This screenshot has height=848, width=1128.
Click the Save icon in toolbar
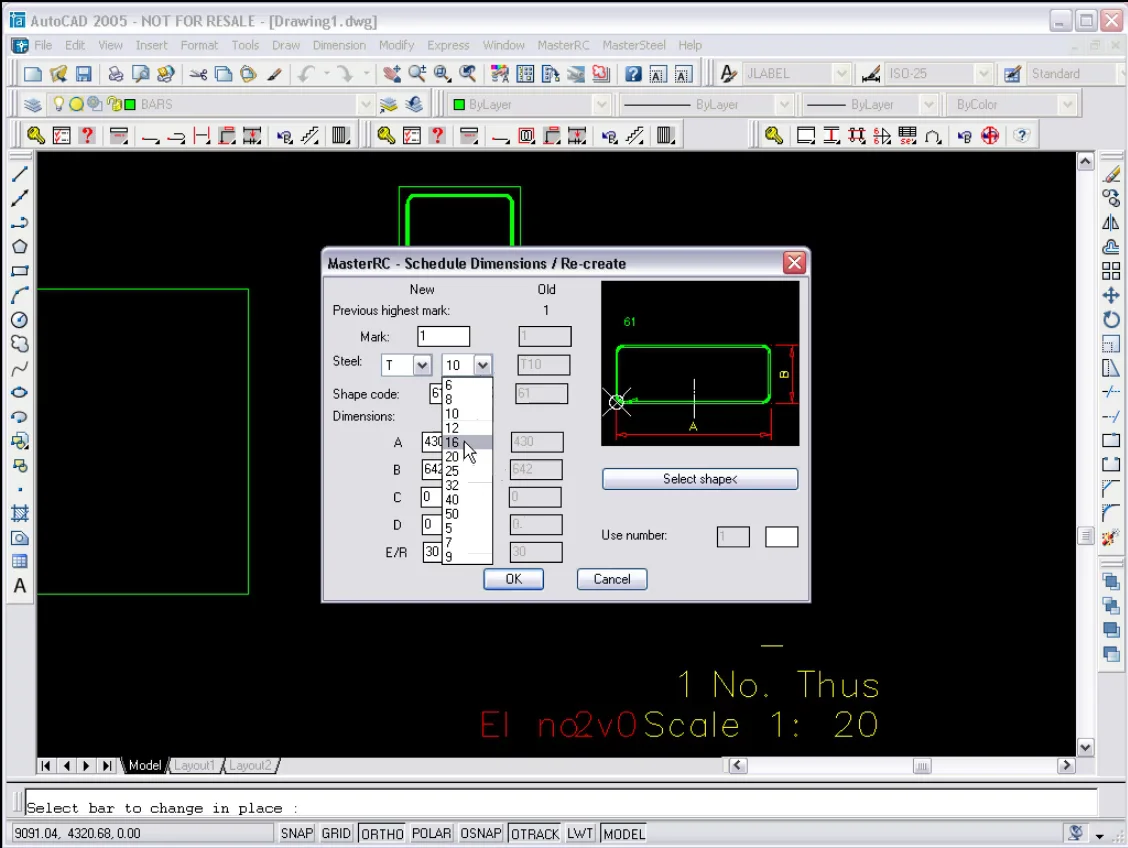tap(84, 74)
